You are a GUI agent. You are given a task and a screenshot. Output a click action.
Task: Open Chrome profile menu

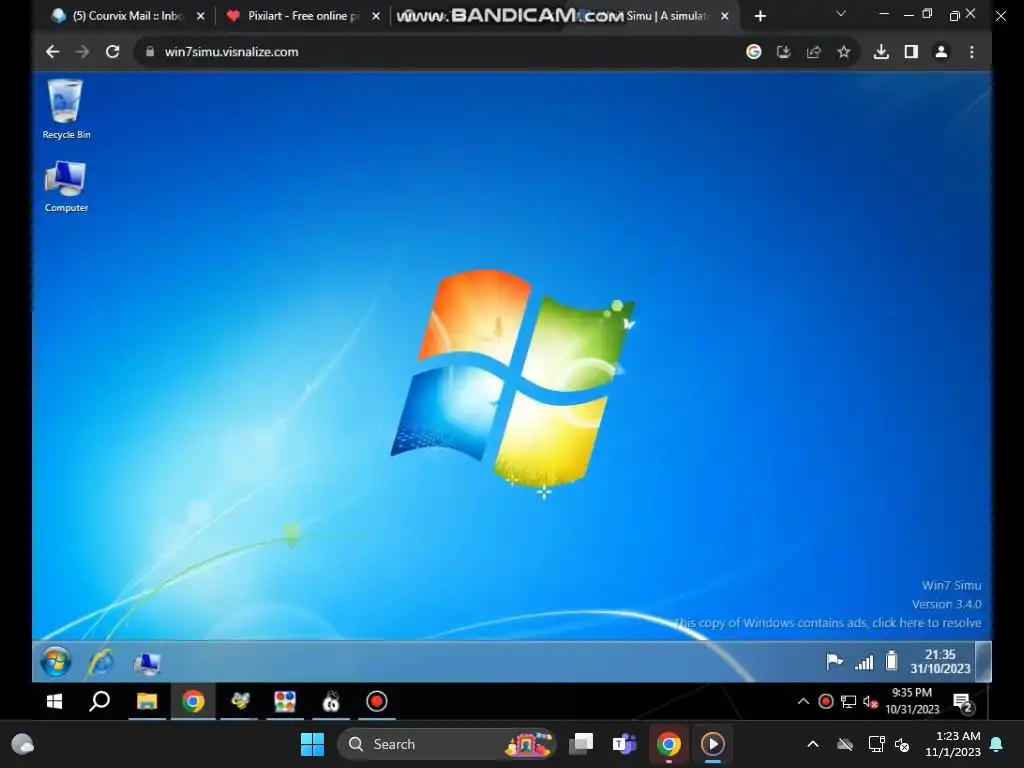coord(941,52)
